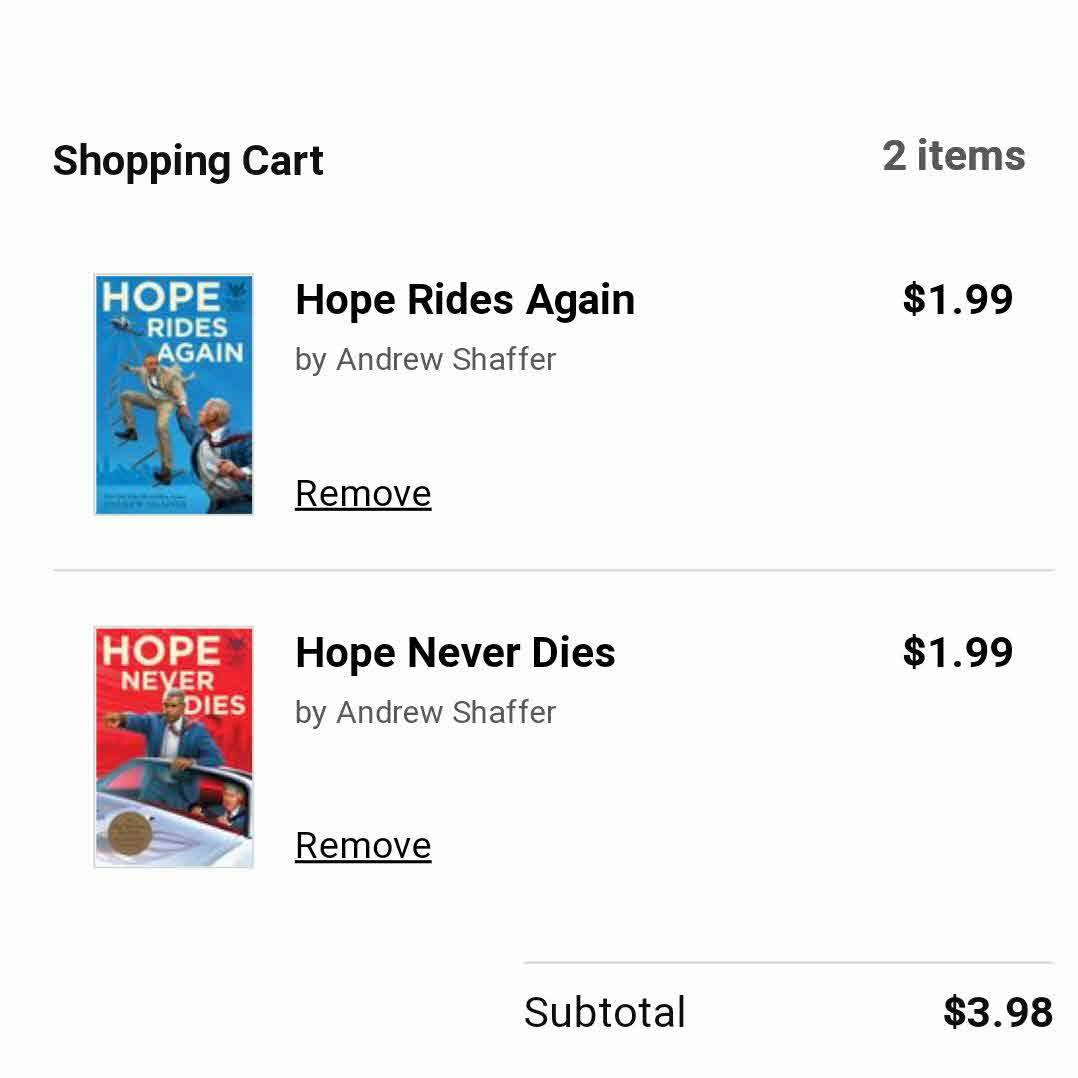Image resolution: width=1078 pixels, height=1078 pixels.
Task: Click the $3.98 subtotal amount
Action: [x=997, y=1012]
